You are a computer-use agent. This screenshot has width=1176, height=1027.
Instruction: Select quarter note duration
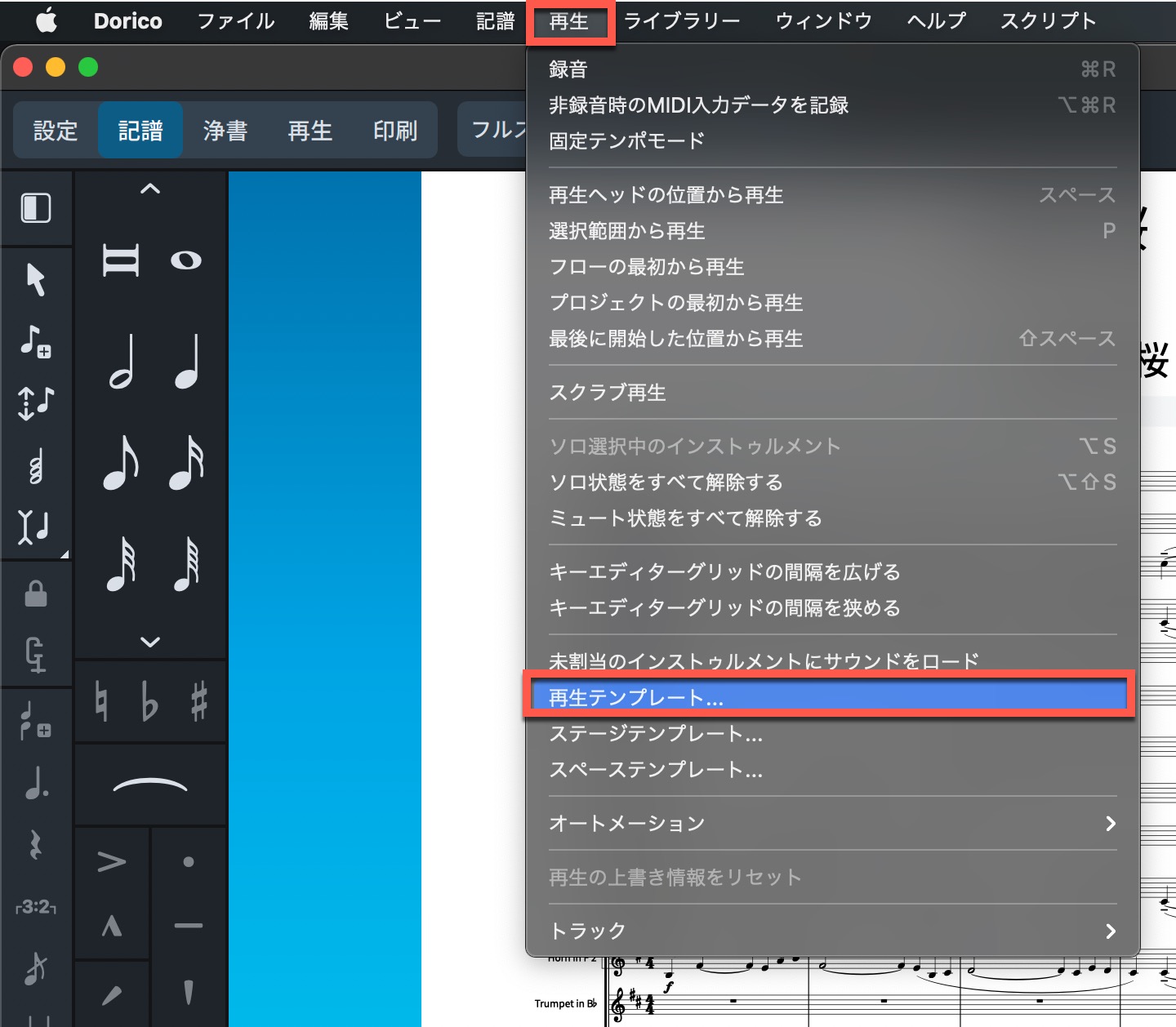[x=186, y=362]
